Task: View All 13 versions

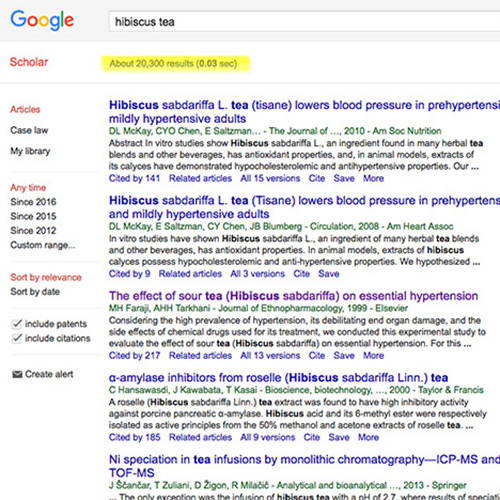Action: coord(270,355)
